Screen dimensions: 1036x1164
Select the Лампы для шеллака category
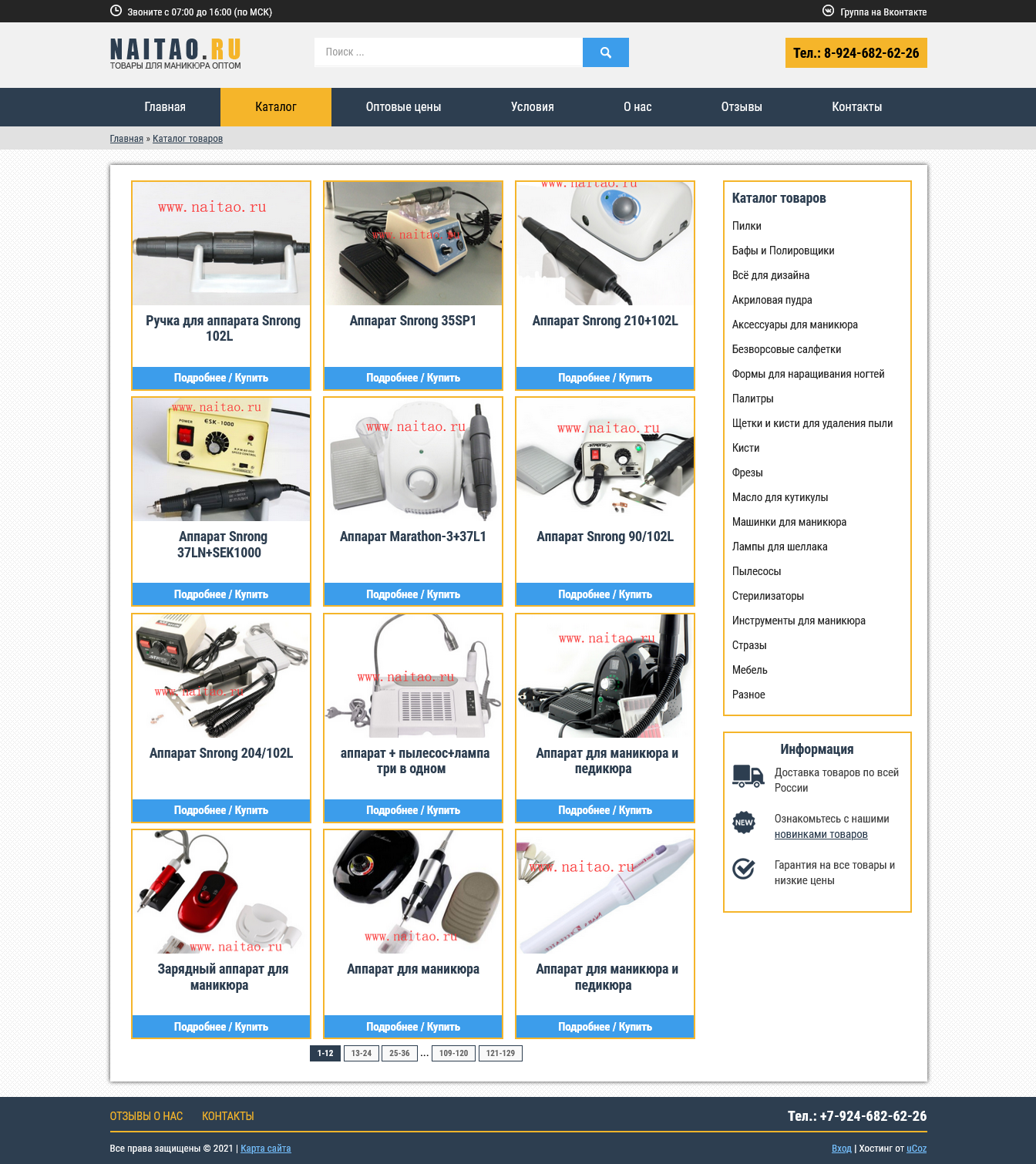pos(780,547)
